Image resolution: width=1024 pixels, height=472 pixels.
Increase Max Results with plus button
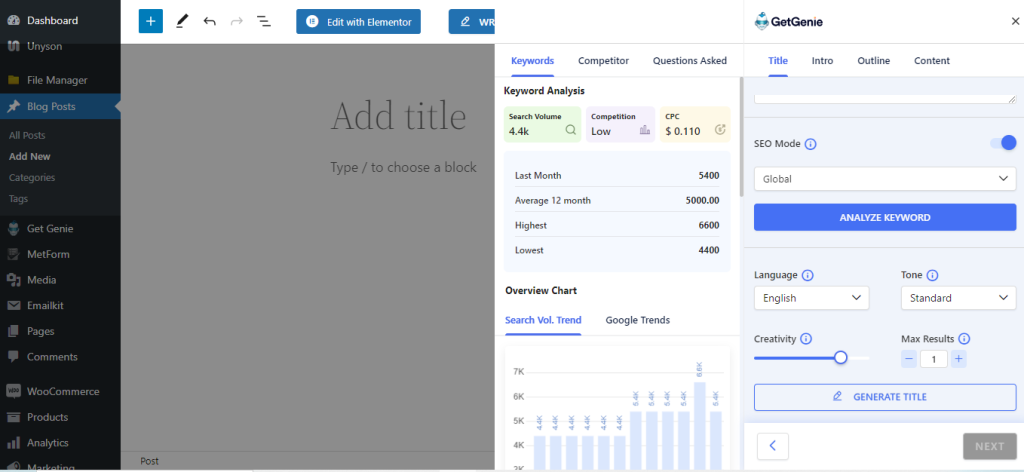coord(958,358)
